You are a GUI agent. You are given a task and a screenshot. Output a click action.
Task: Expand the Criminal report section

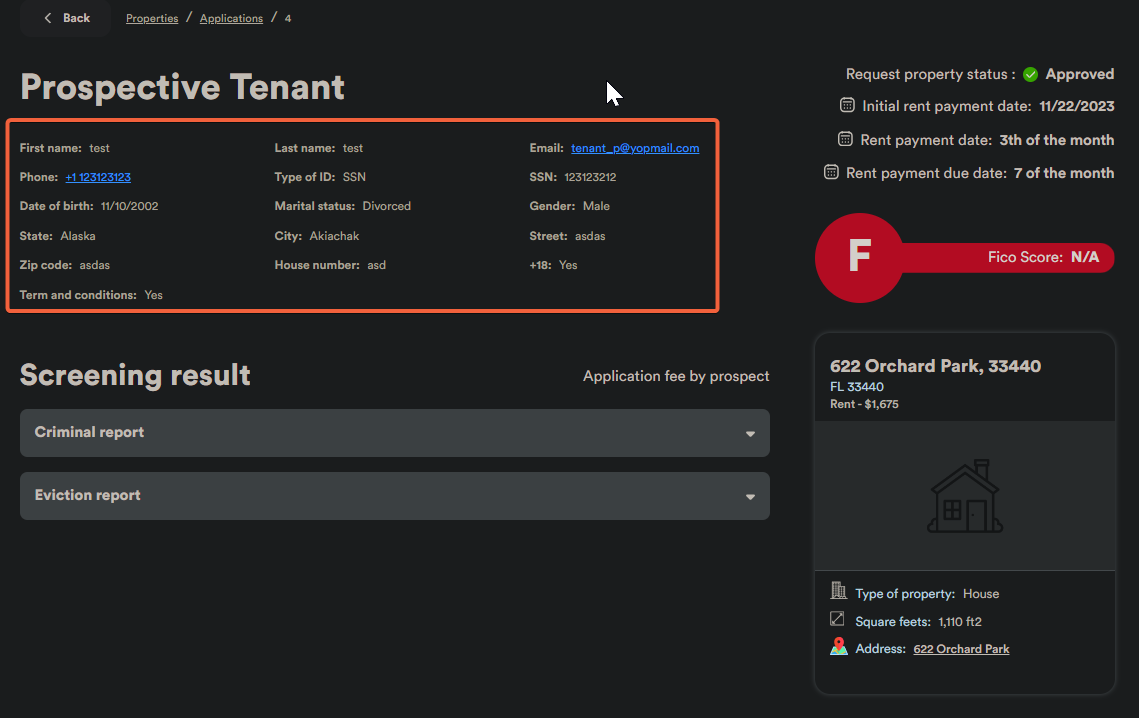click(x=394, y=433)
